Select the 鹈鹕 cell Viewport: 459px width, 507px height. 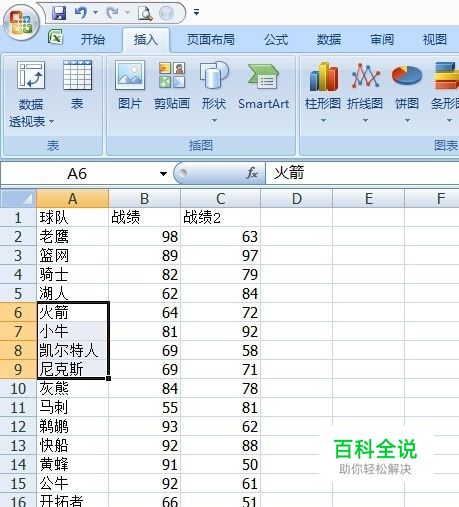[72, 427]
